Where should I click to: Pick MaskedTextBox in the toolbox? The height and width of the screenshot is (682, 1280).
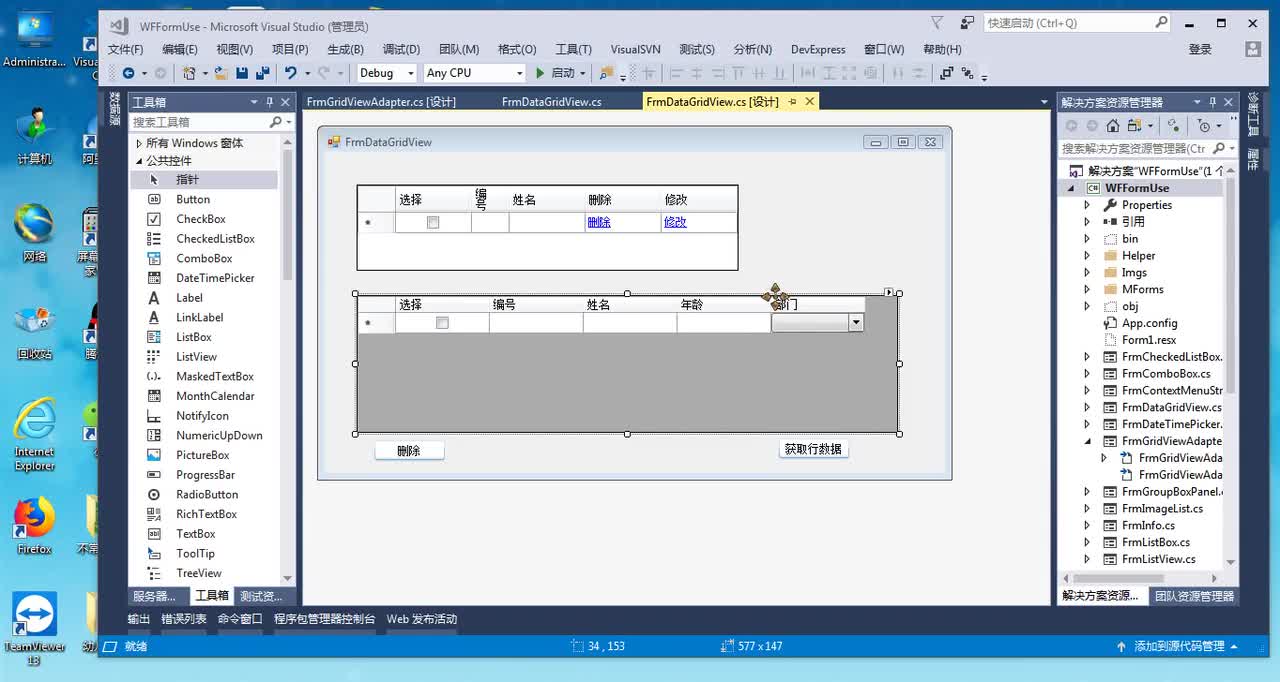tap(215, 376)
